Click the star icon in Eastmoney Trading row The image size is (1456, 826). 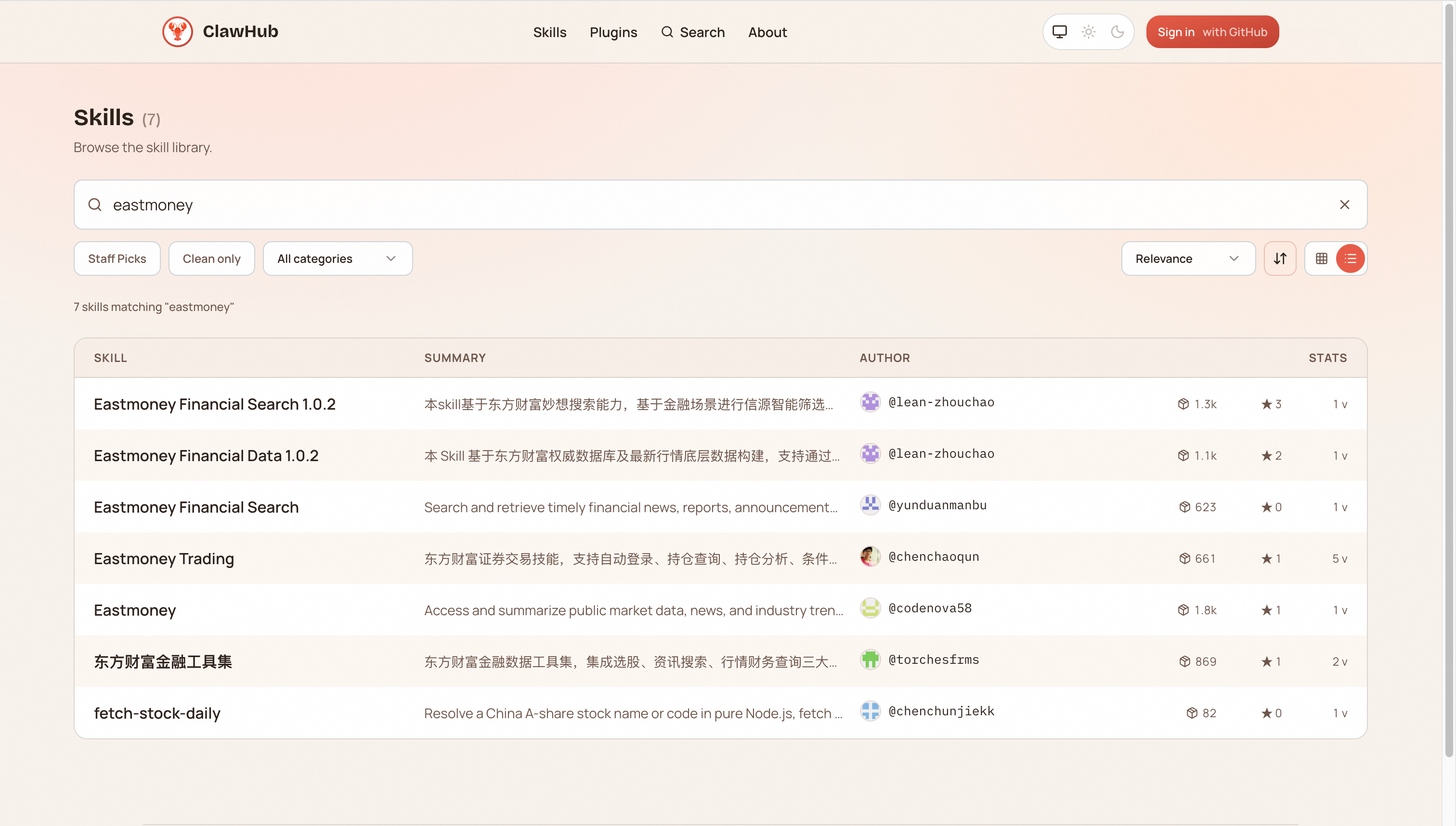pos(1266,559)
